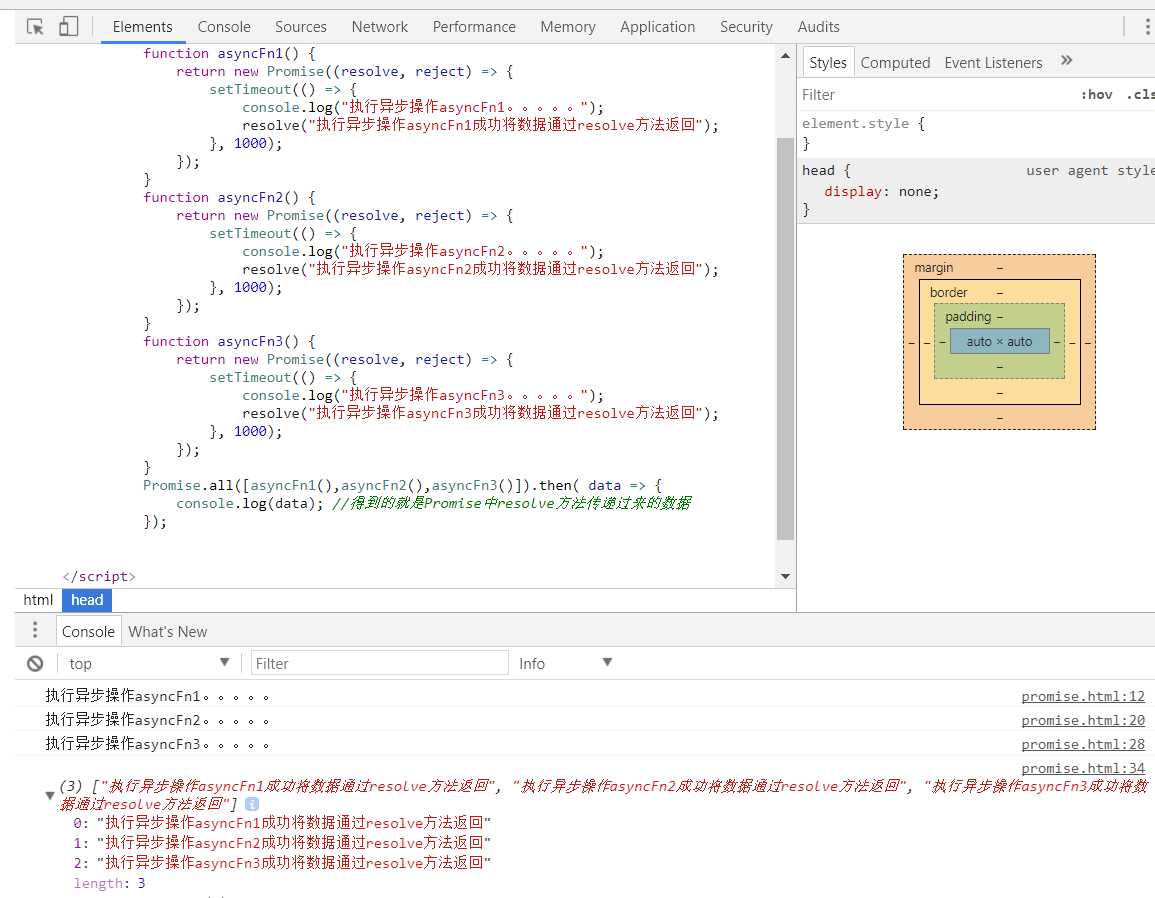Select the Console drawer tab
The height and width of the screenshot is (898, 1155).
88,631
